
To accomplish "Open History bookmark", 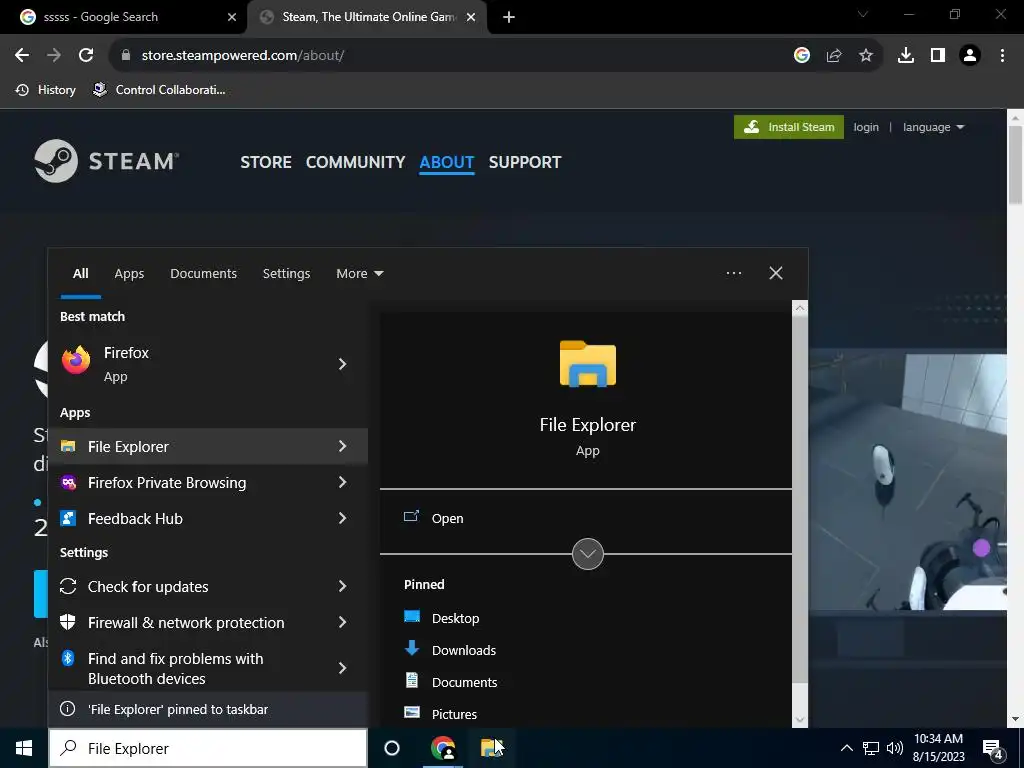I will (45, 90).
